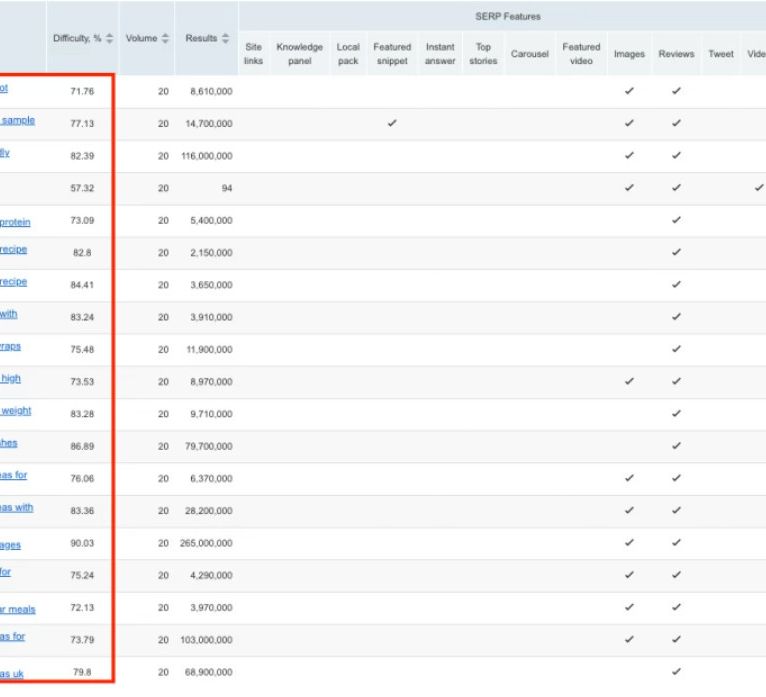Click the Images checkmark in the 90.03 row
Image resolution: width=766 pixels, height=697 pixels.
click(x=629, y=543)
